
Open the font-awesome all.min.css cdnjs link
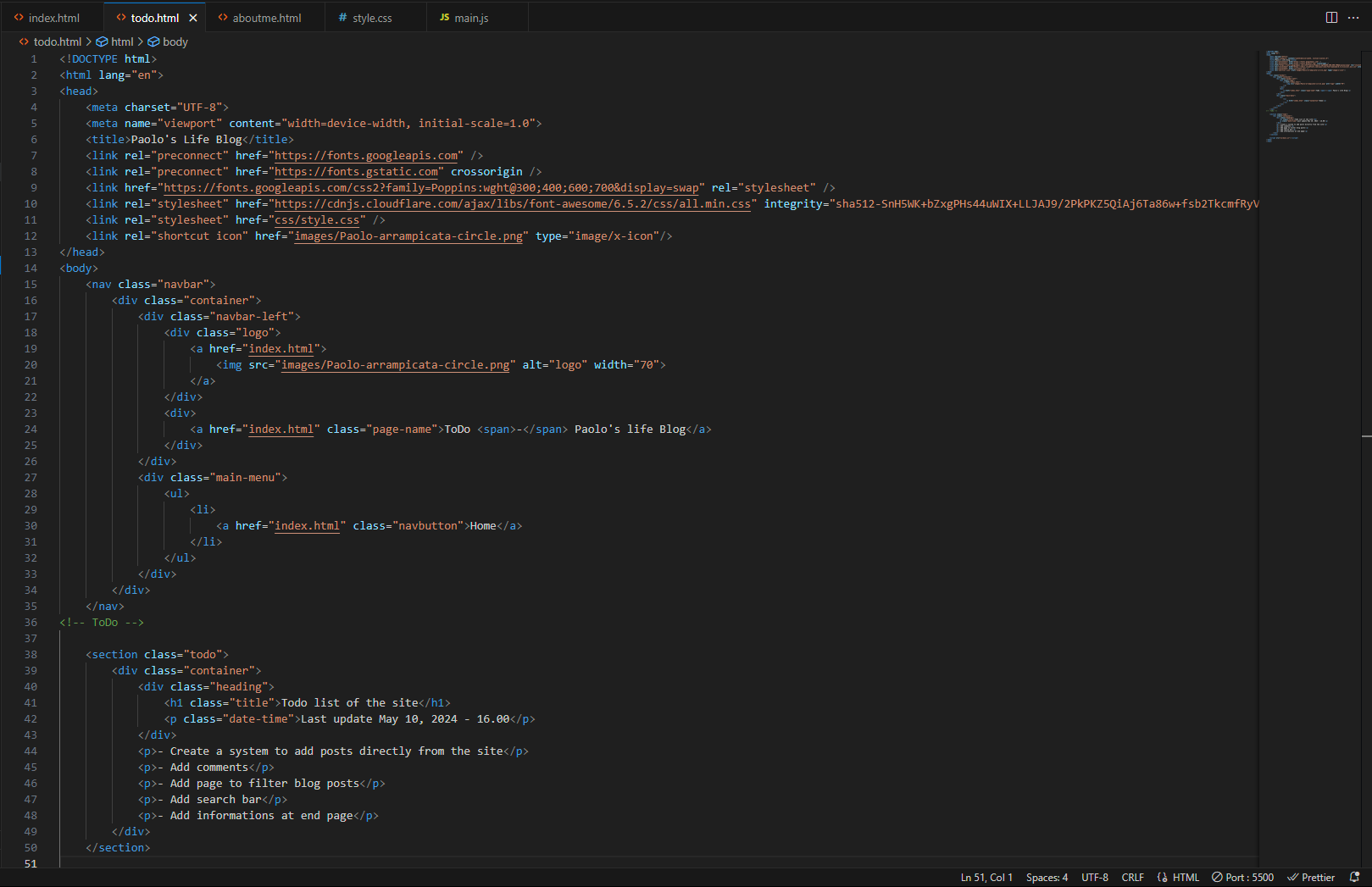click(x=513, y=204)
